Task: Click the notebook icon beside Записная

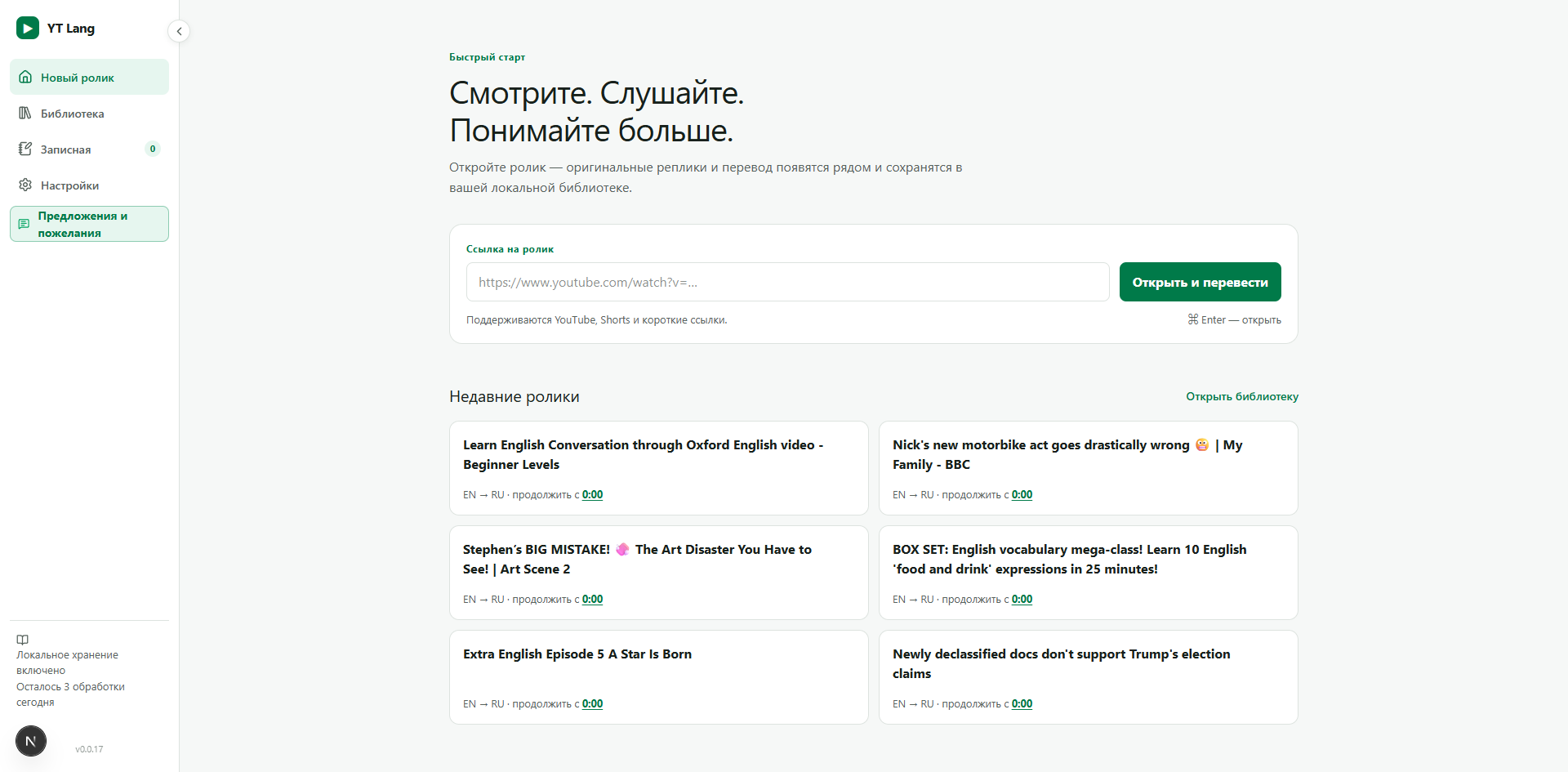Action: [25, 149]
